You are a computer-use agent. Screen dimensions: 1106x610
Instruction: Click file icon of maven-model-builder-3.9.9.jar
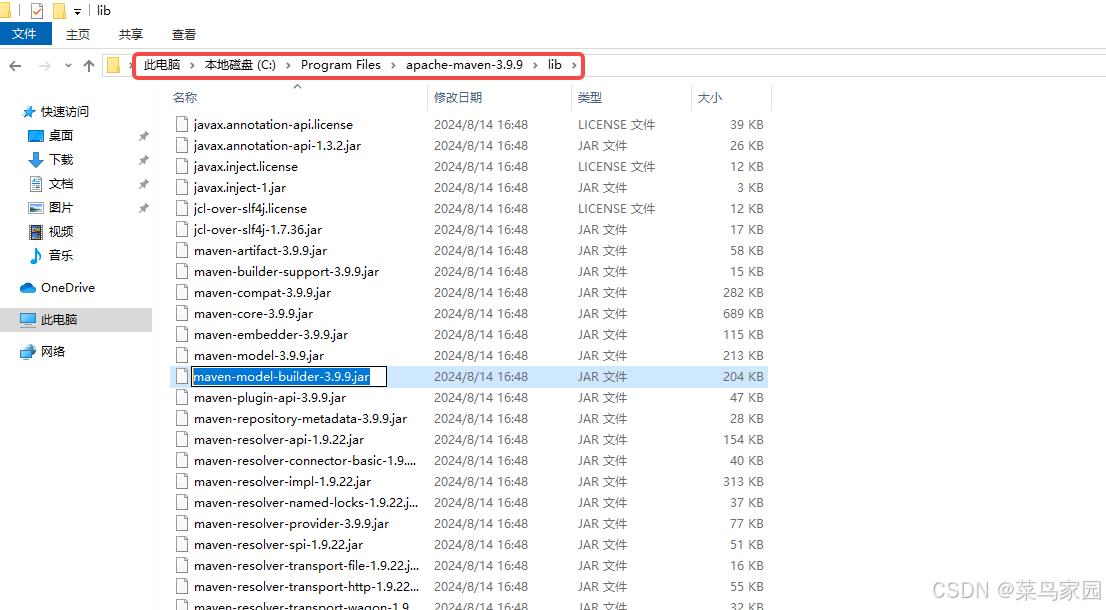(182, 377)
